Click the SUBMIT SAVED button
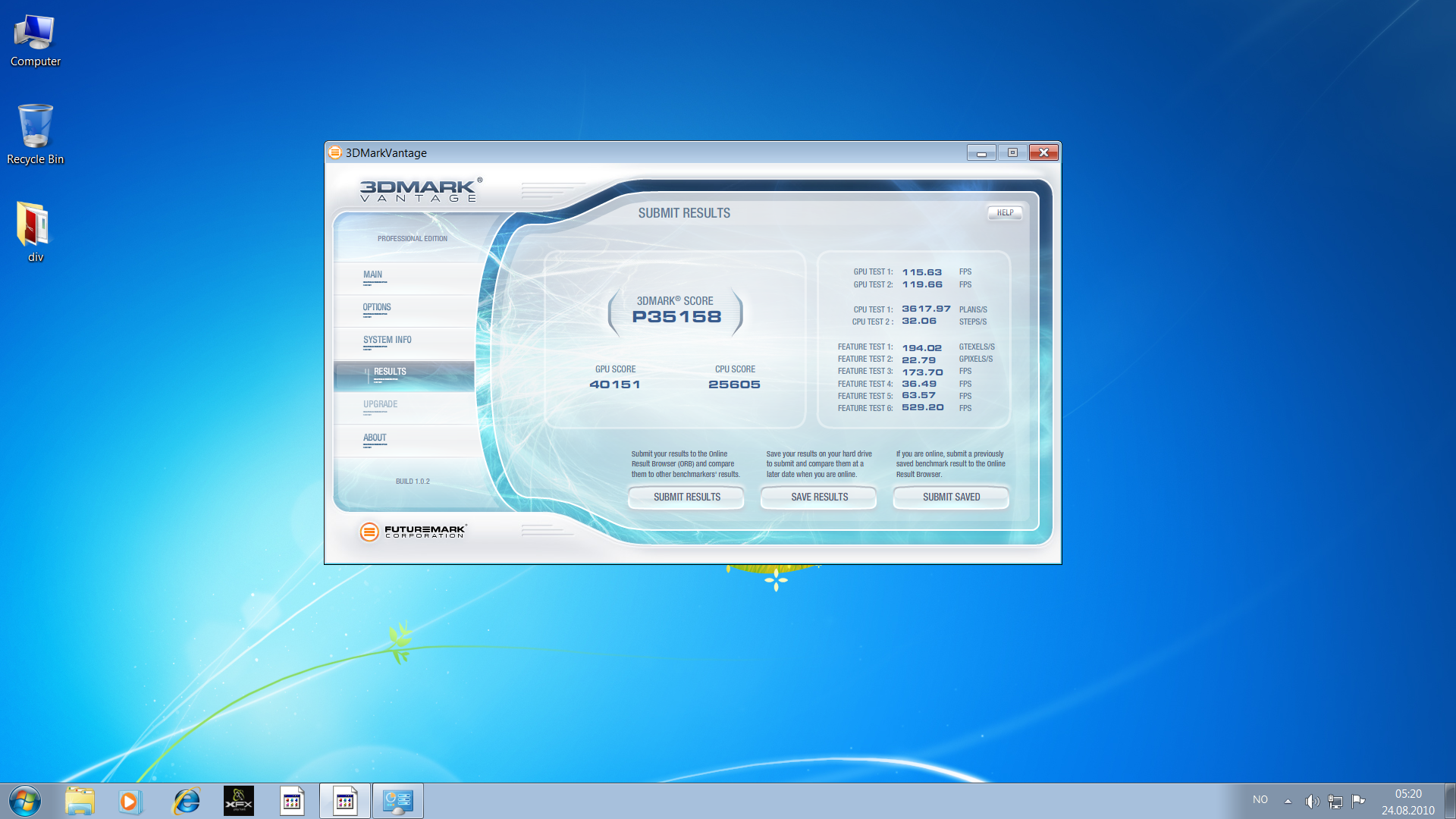This screenshot has height=819, width=1456. [x=951, y=497]
